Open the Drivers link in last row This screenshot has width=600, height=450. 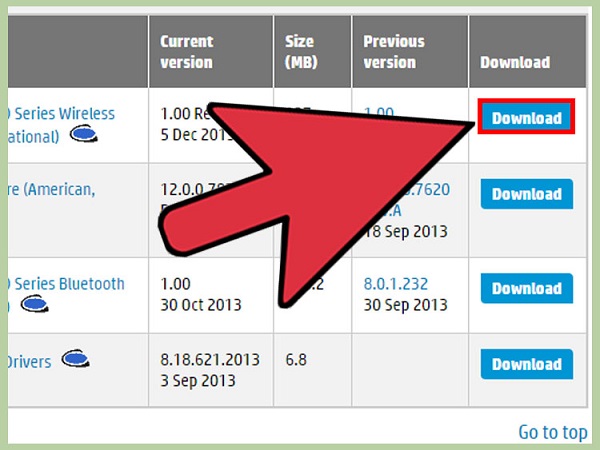[x=28, y=361]
